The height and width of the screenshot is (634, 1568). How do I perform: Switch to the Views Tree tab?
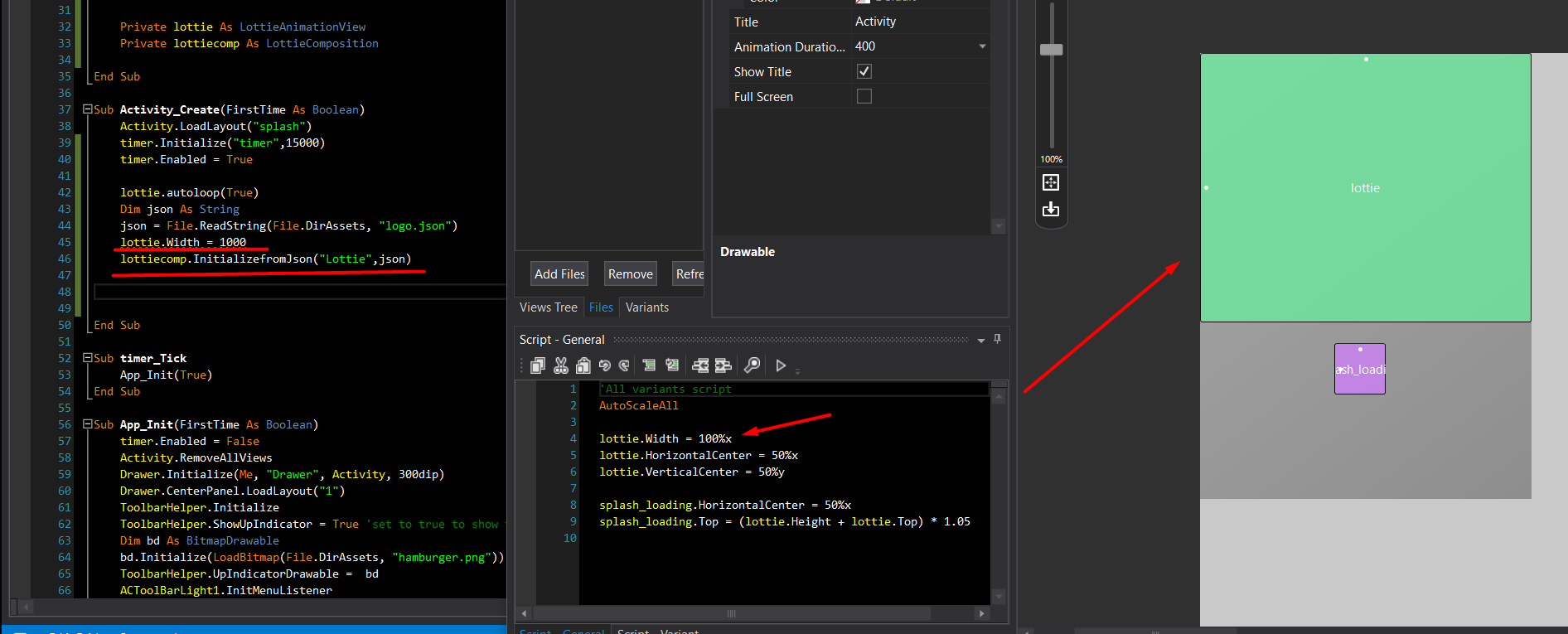pos(548,307)
